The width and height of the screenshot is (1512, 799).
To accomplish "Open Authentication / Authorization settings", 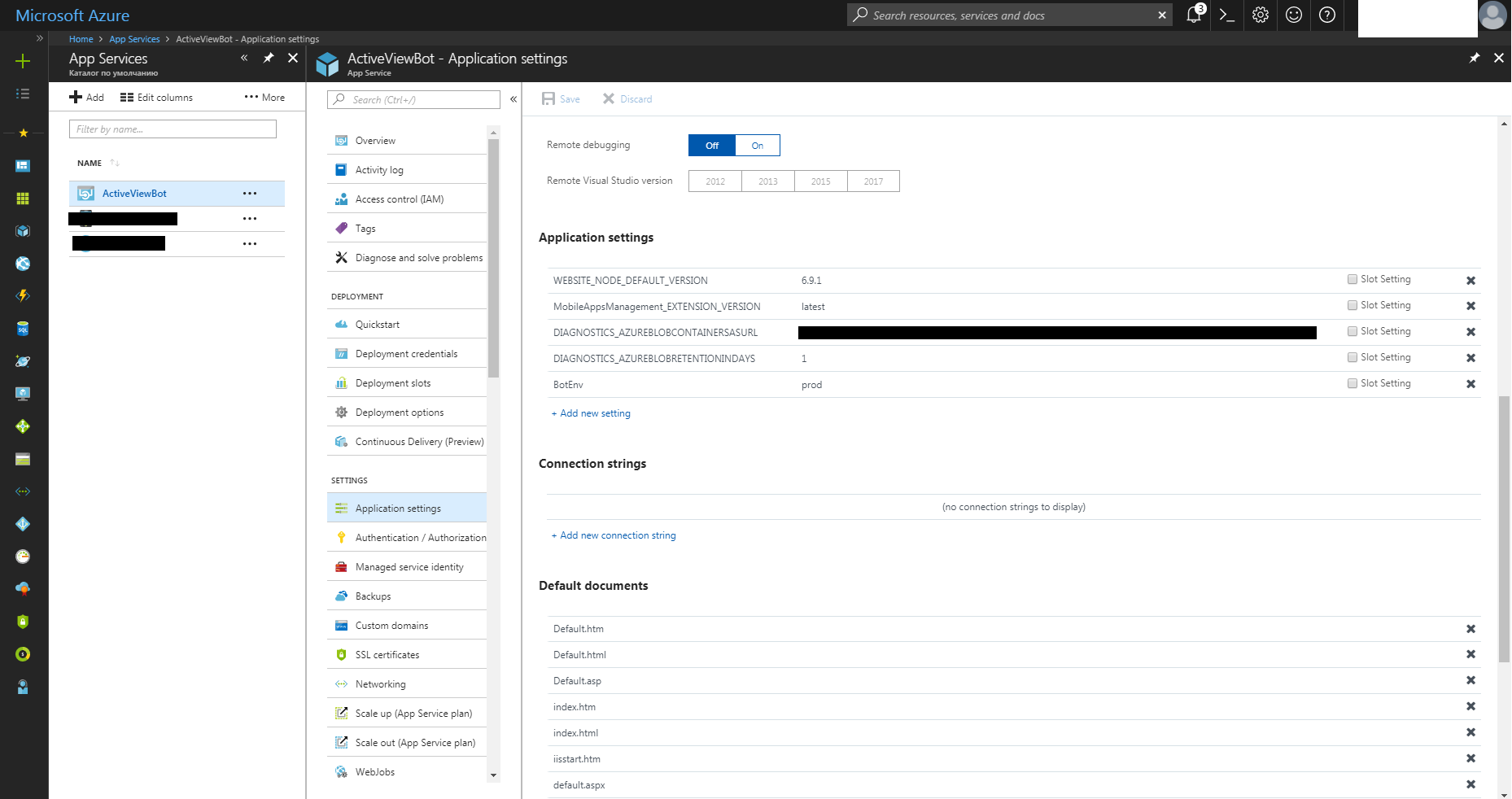I will (x=420, y=537).
